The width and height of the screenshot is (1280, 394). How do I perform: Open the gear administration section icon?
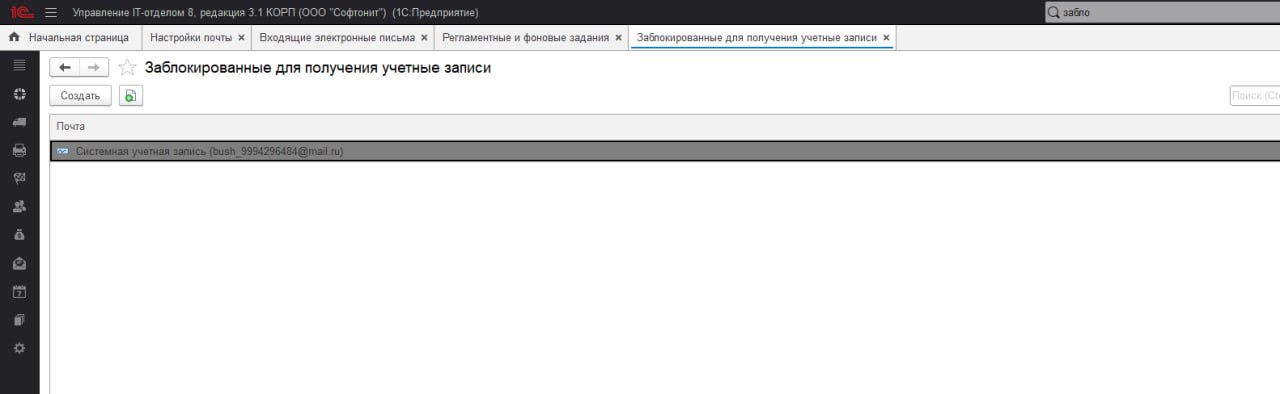pyautogui.click(x=19, y=348)
